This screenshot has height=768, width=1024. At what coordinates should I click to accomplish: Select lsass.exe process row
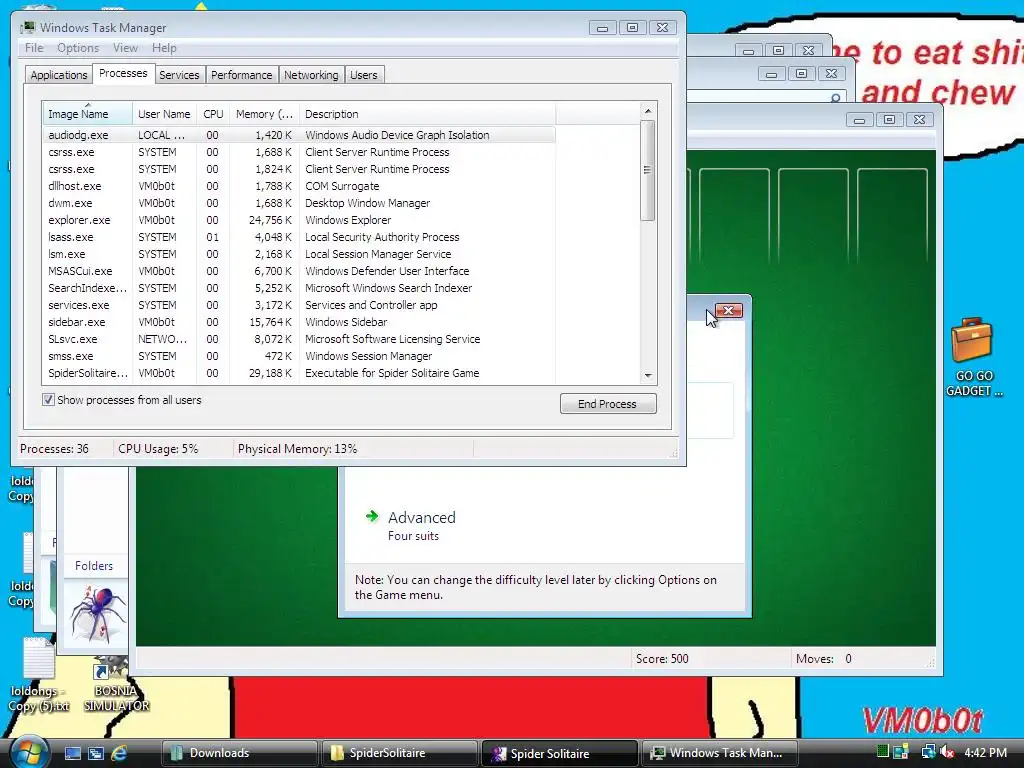(x=299, y=237)
